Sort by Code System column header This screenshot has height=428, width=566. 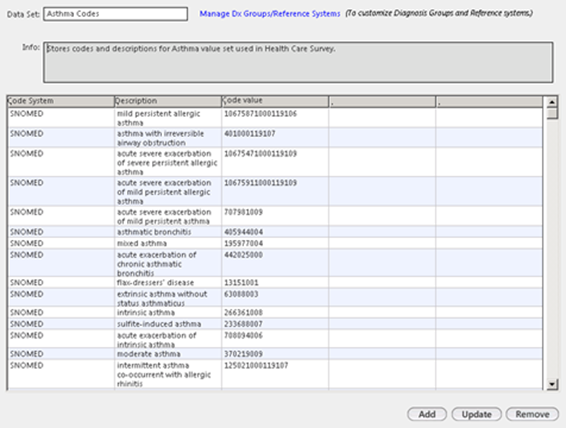(x=61, y=101)
